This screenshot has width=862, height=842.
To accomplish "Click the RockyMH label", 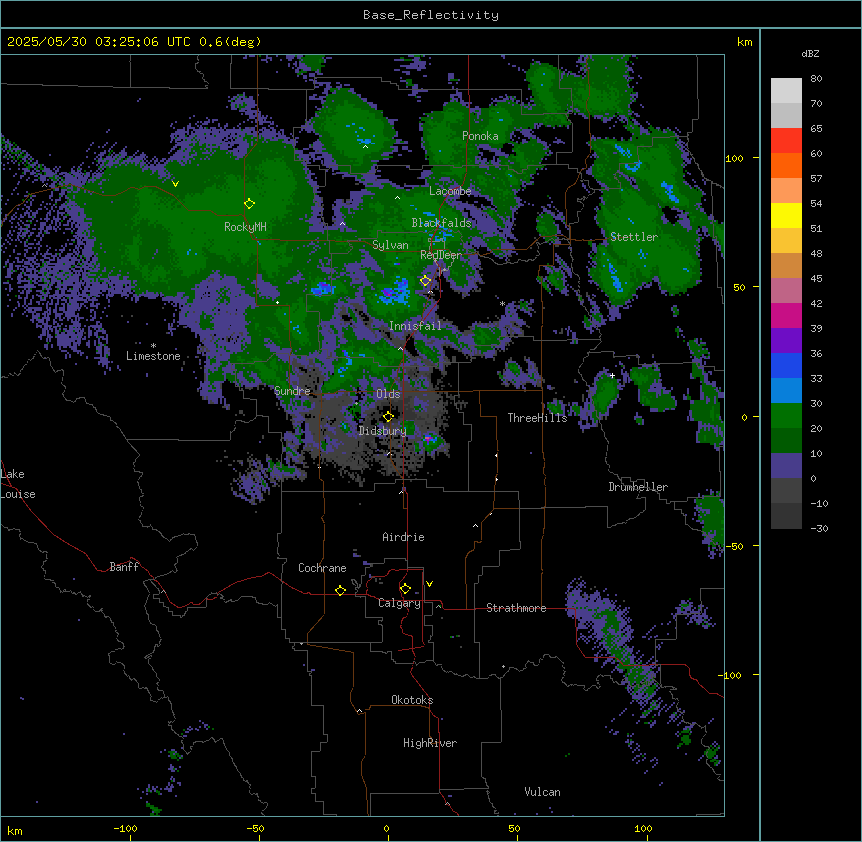I will (245, 227).
